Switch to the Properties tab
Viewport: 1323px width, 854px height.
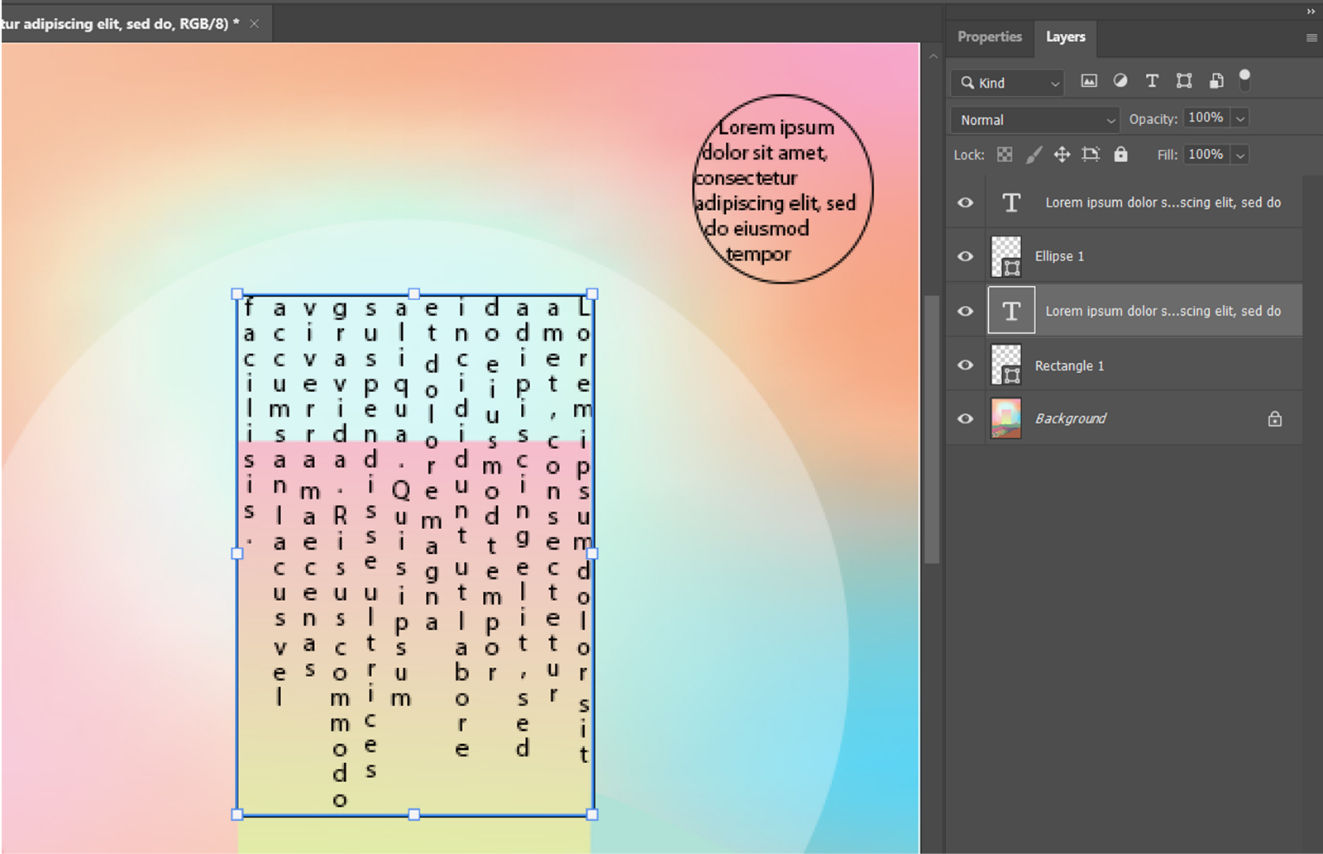[x=989, y=36]
